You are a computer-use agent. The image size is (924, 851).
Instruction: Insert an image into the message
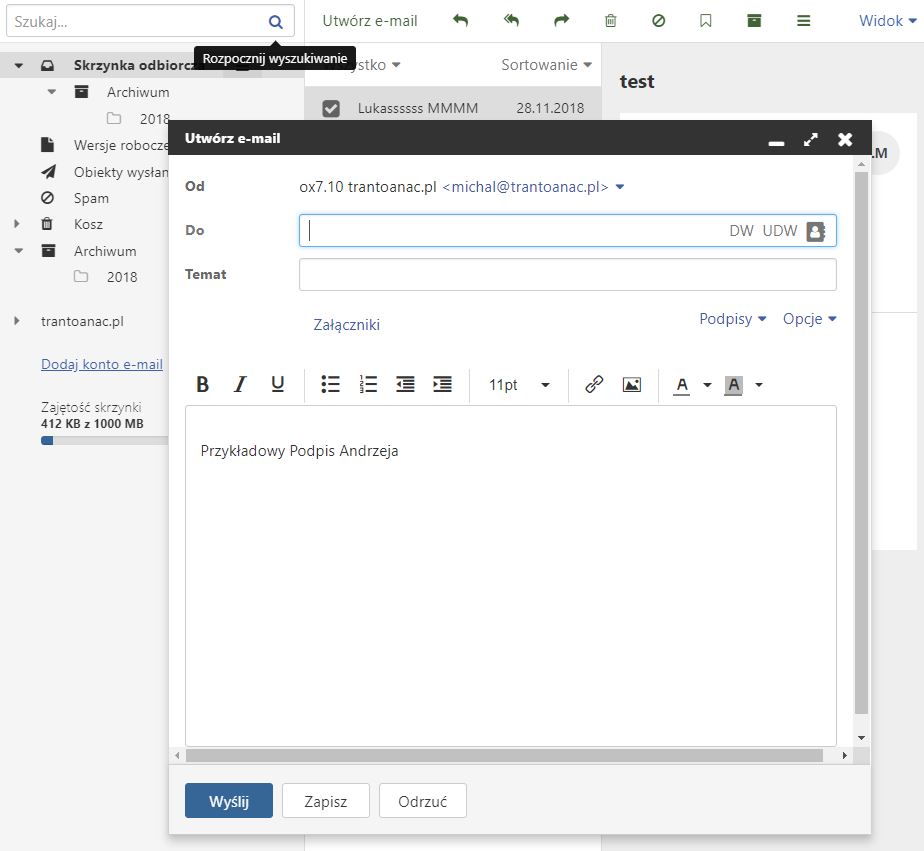tap(632, 385)
